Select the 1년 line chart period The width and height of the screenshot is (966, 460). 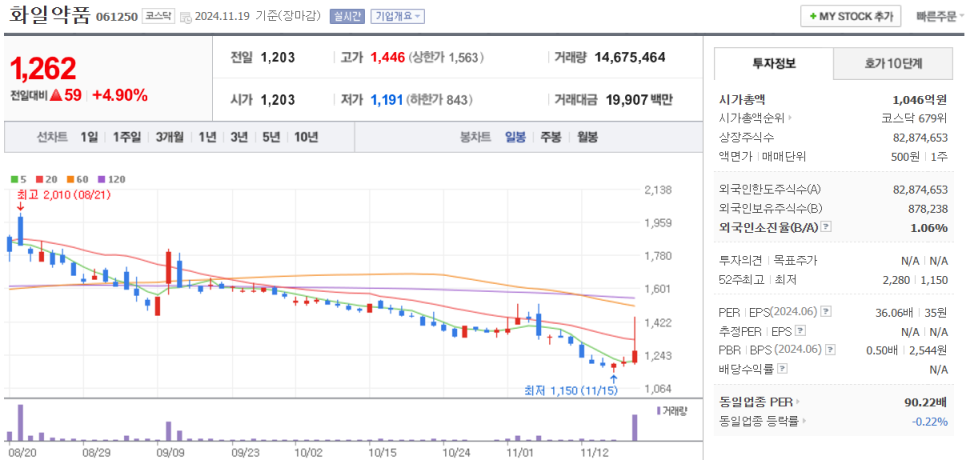pyautogui.click(x=207, y=137)
